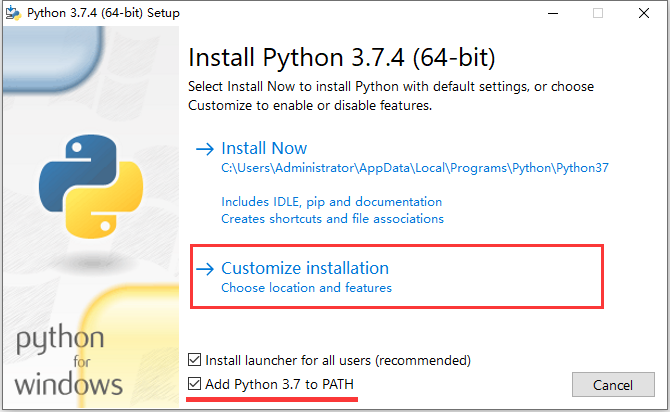Click the arrow beside Install Now
The width and height of the screenshot is (670, 412).
205,148
